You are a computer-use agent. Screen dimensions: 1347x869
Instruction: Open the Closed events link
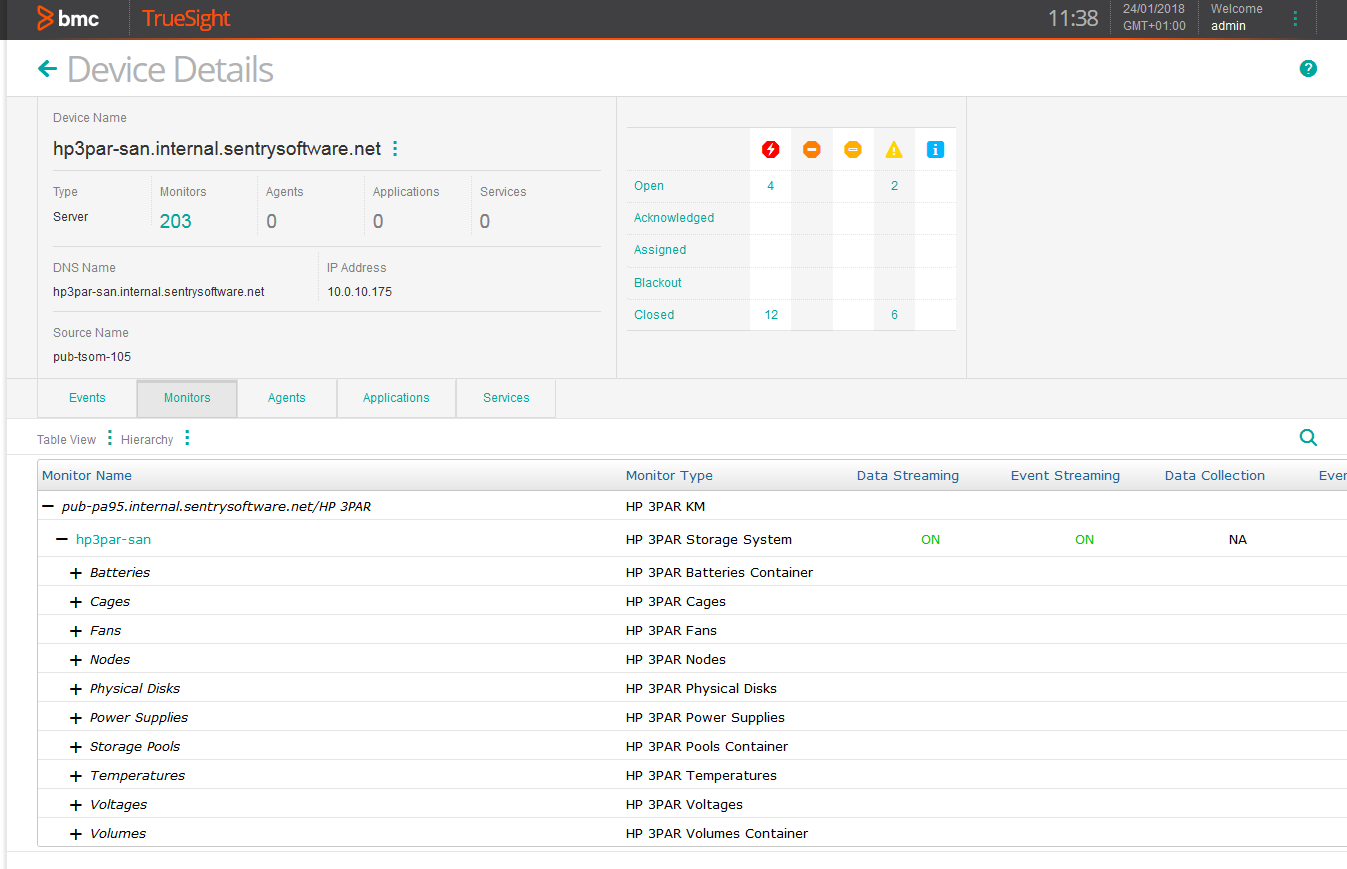(x=653, y=314)
